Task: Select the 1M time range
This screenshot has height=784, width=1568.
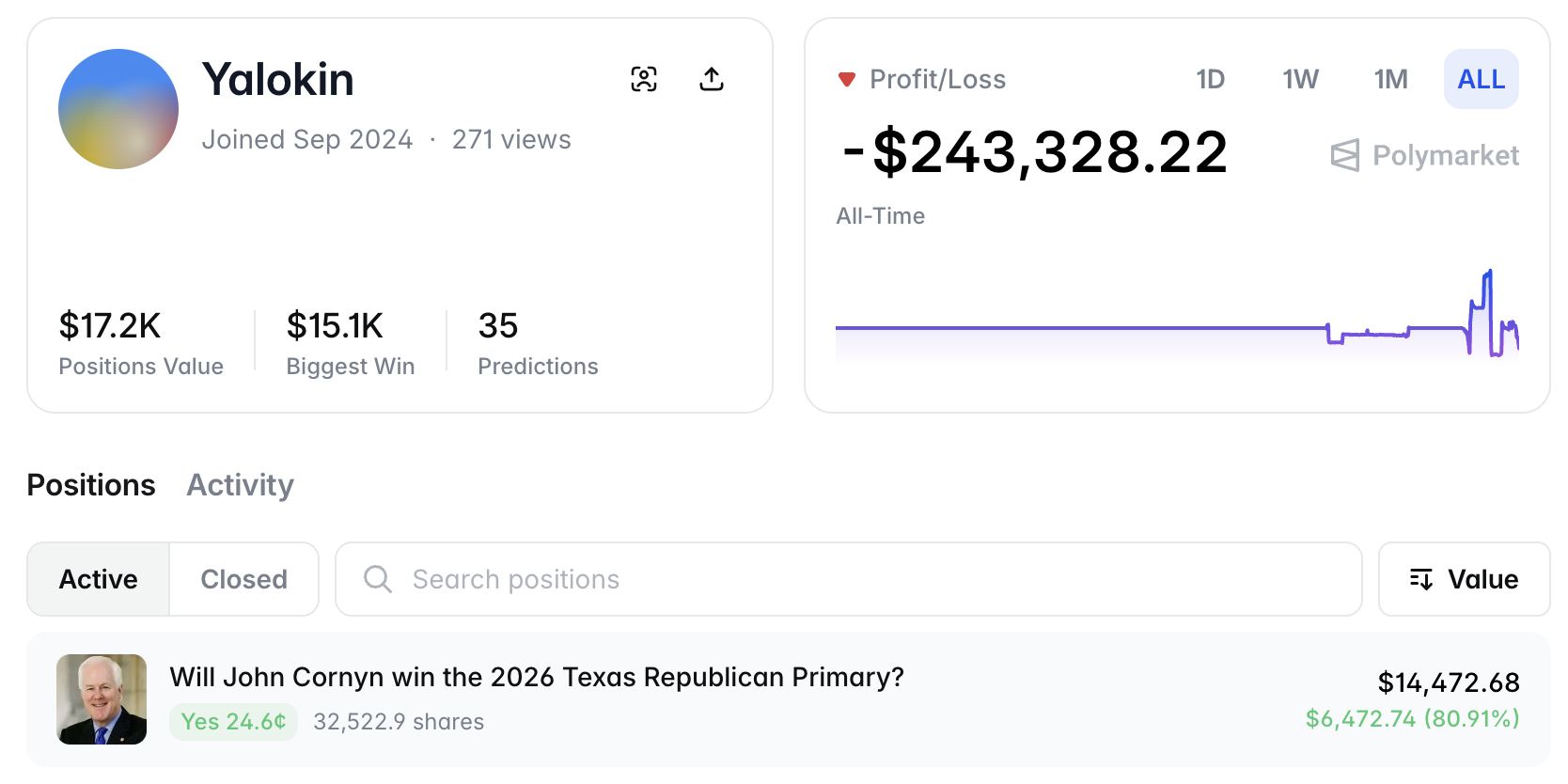Action: 1390,79
